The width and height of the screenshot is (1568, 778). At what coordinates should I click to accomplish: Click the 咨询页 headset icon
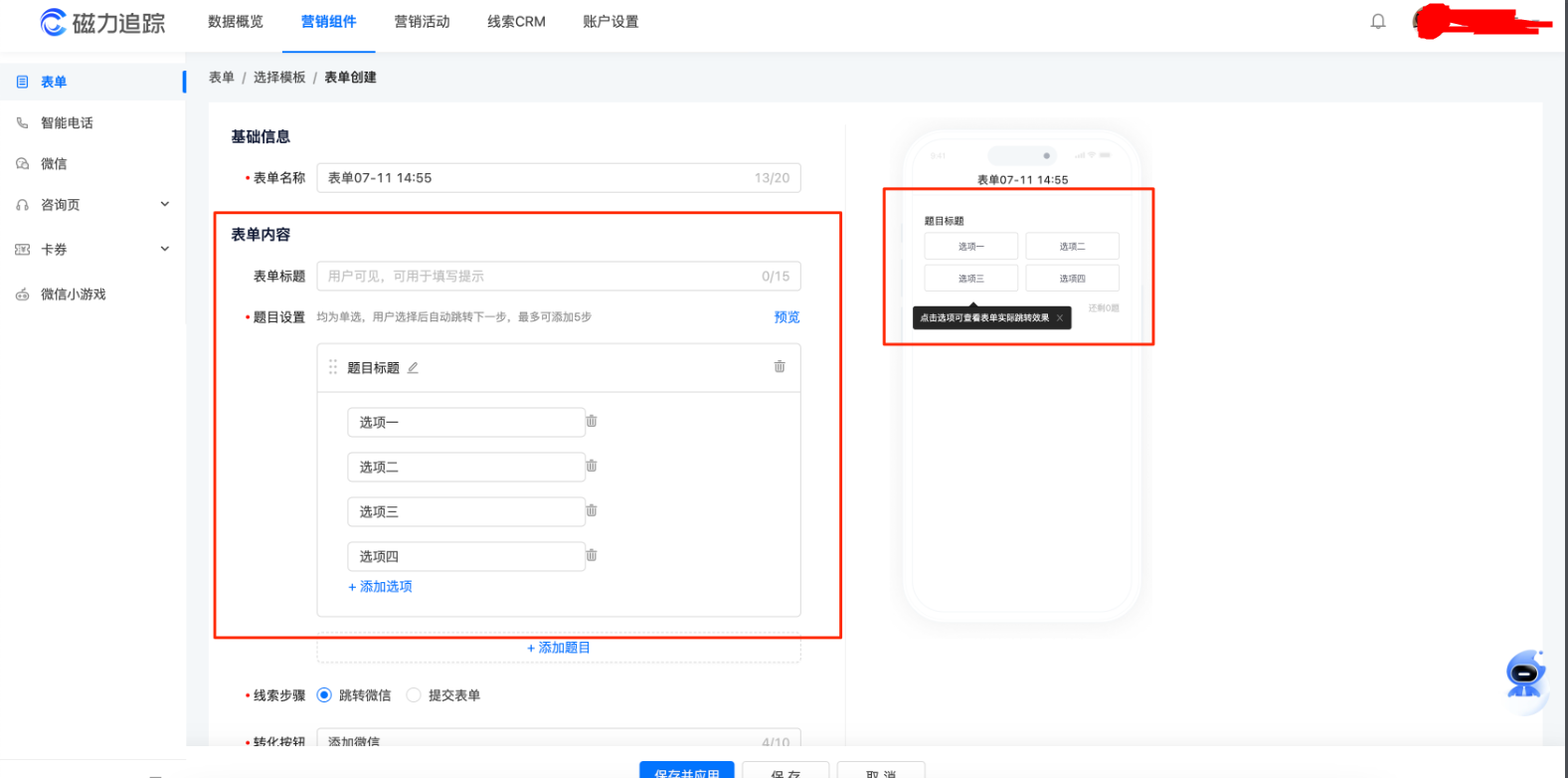(22, 204)
